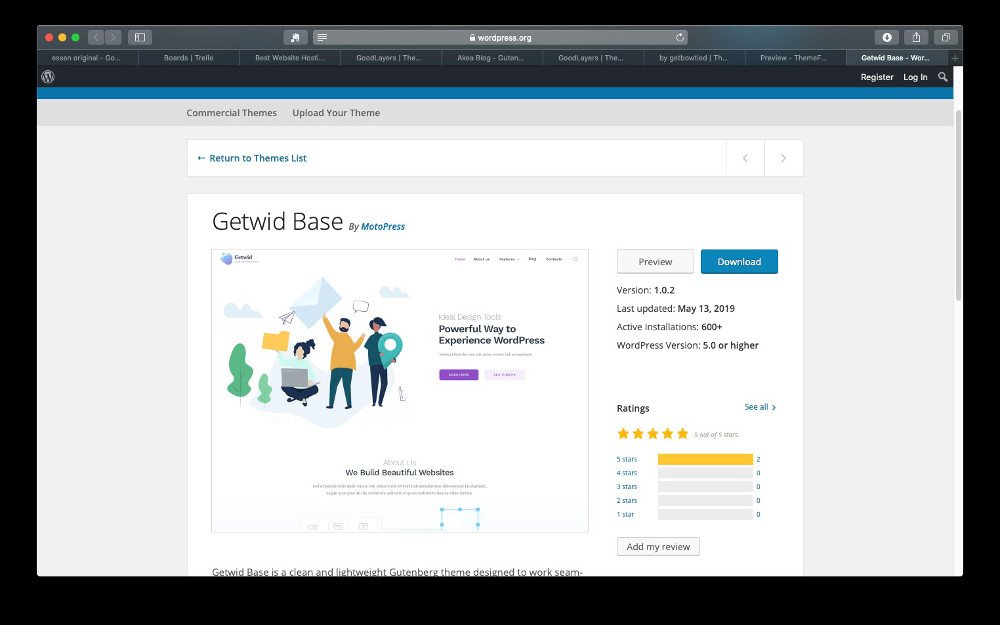Click the Preview button
This screenshot has height=625, width=1000.
655,261
